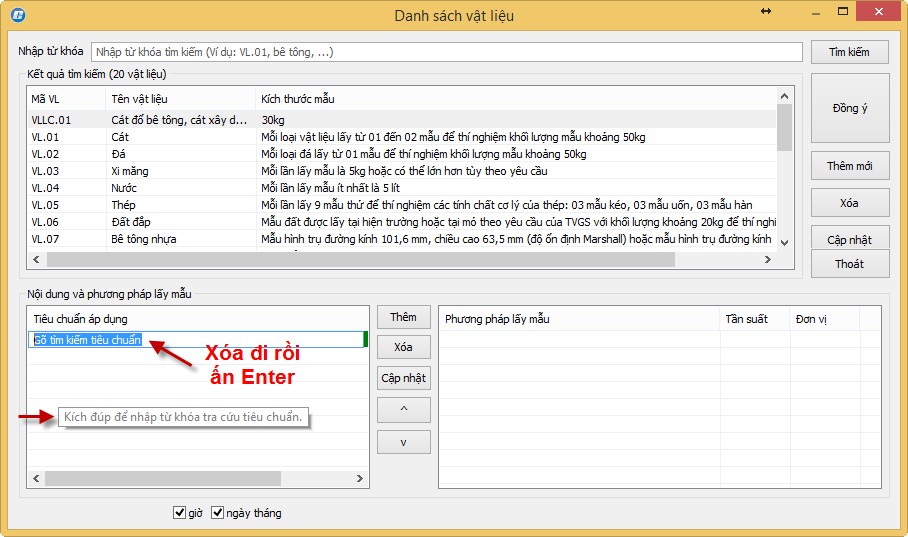
Task: Exit using the "Thoát" button
Action: (x=849, y=264)
